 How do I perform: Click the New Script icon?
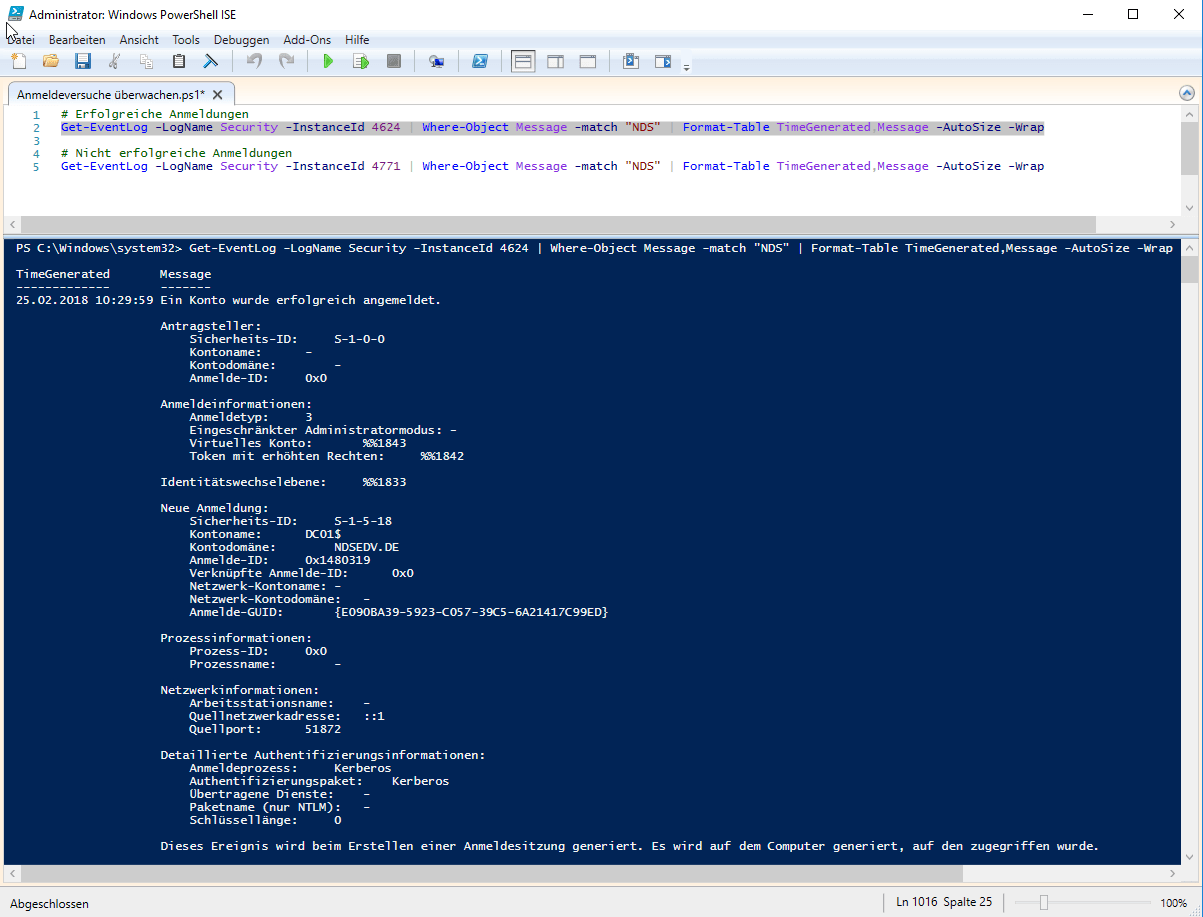click(x=18, y=61)
